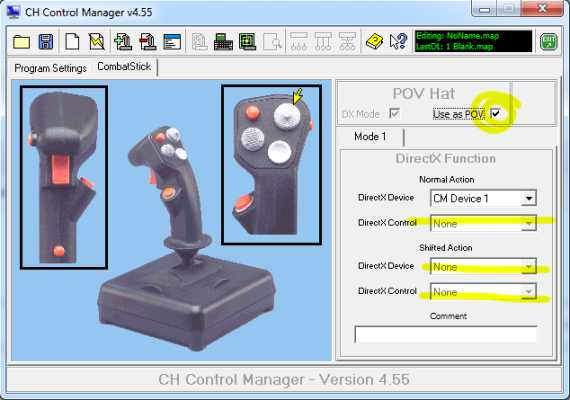Click inside the Comment text field

pos(446,334)
